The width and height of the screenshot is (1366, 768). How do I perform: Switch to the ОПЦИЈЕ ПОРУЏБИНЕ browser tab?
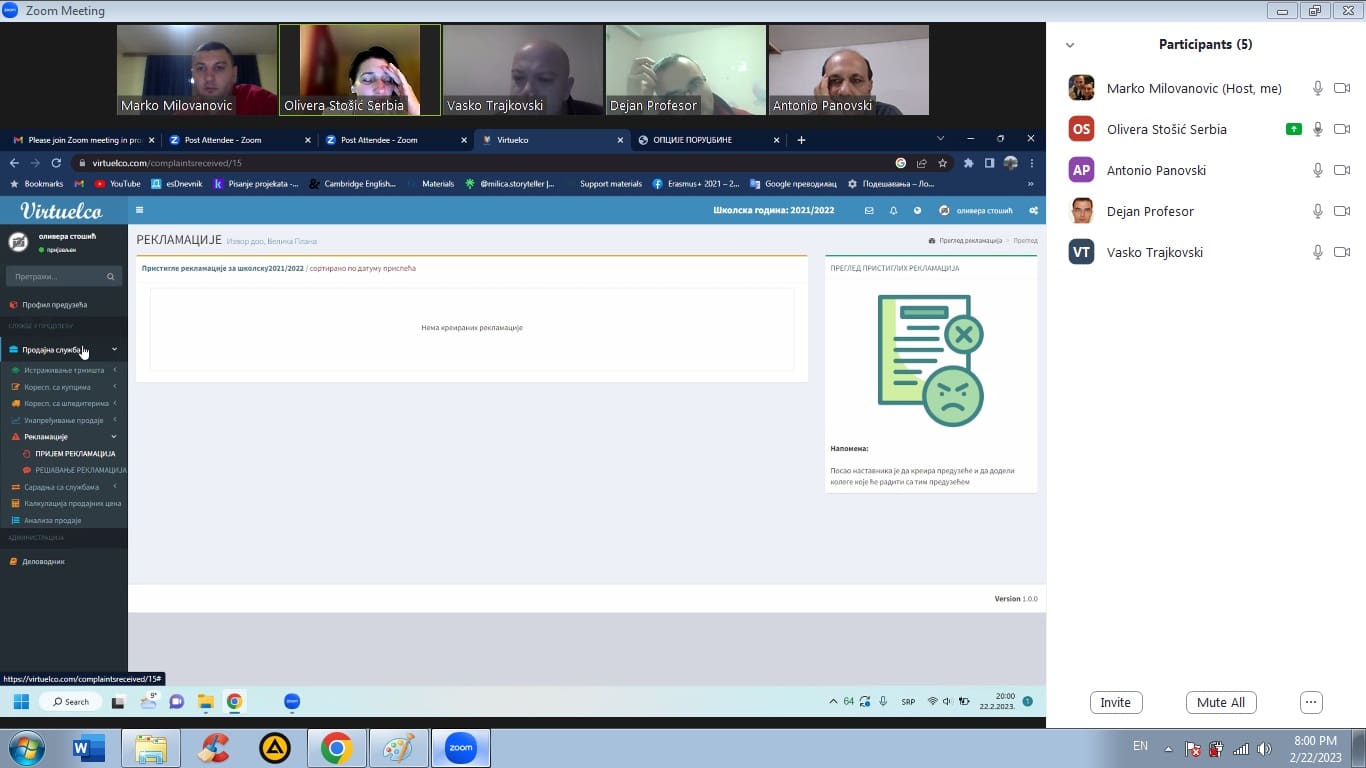[692, 140]
